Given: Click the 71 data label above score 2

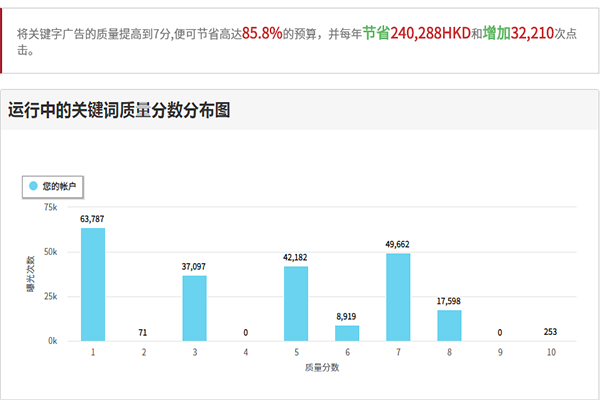Looking at the screenshot, I should tap(143, 331).
